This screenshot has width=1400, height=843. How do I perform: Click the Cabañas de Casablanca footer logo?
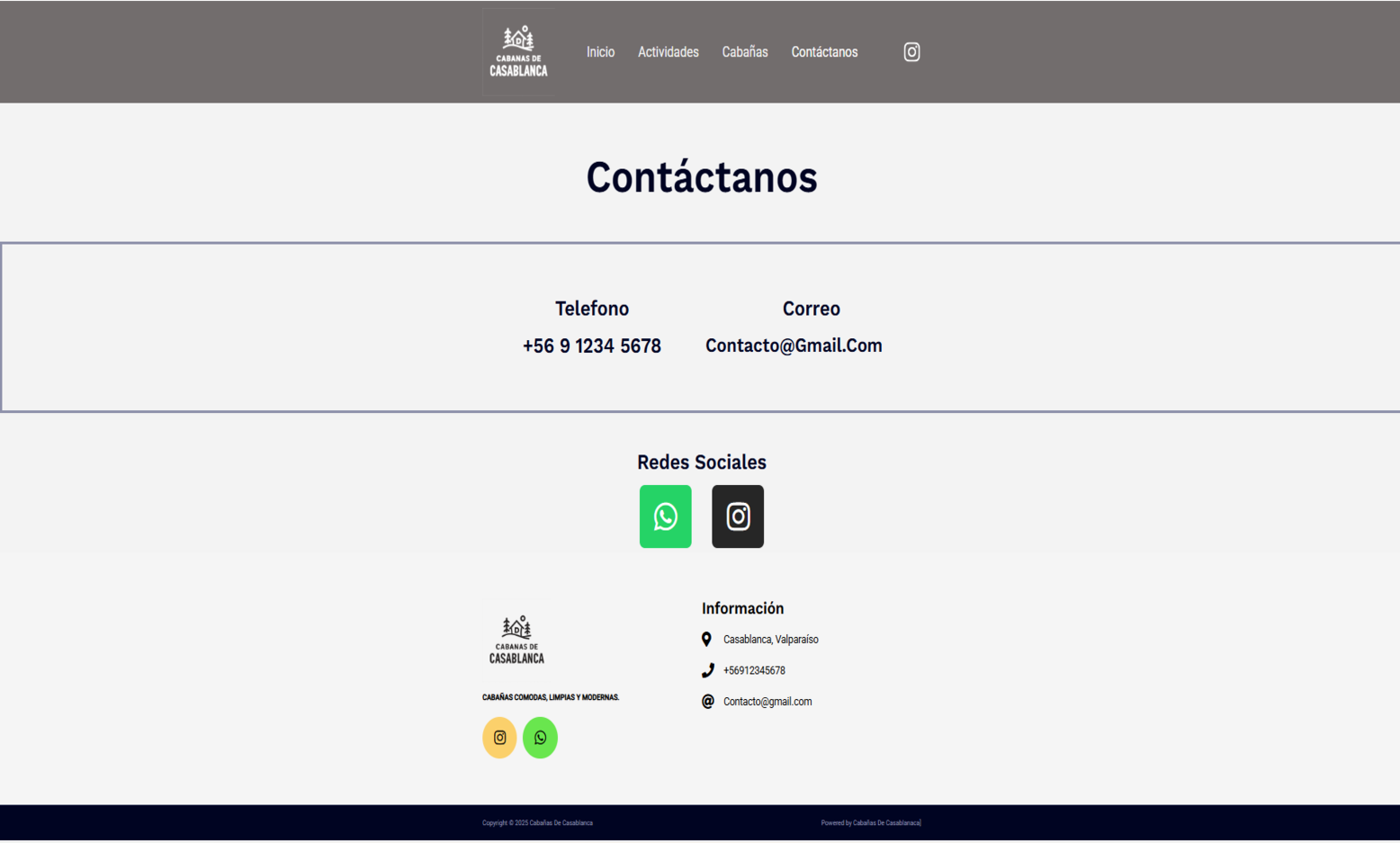tap(516, 640)
